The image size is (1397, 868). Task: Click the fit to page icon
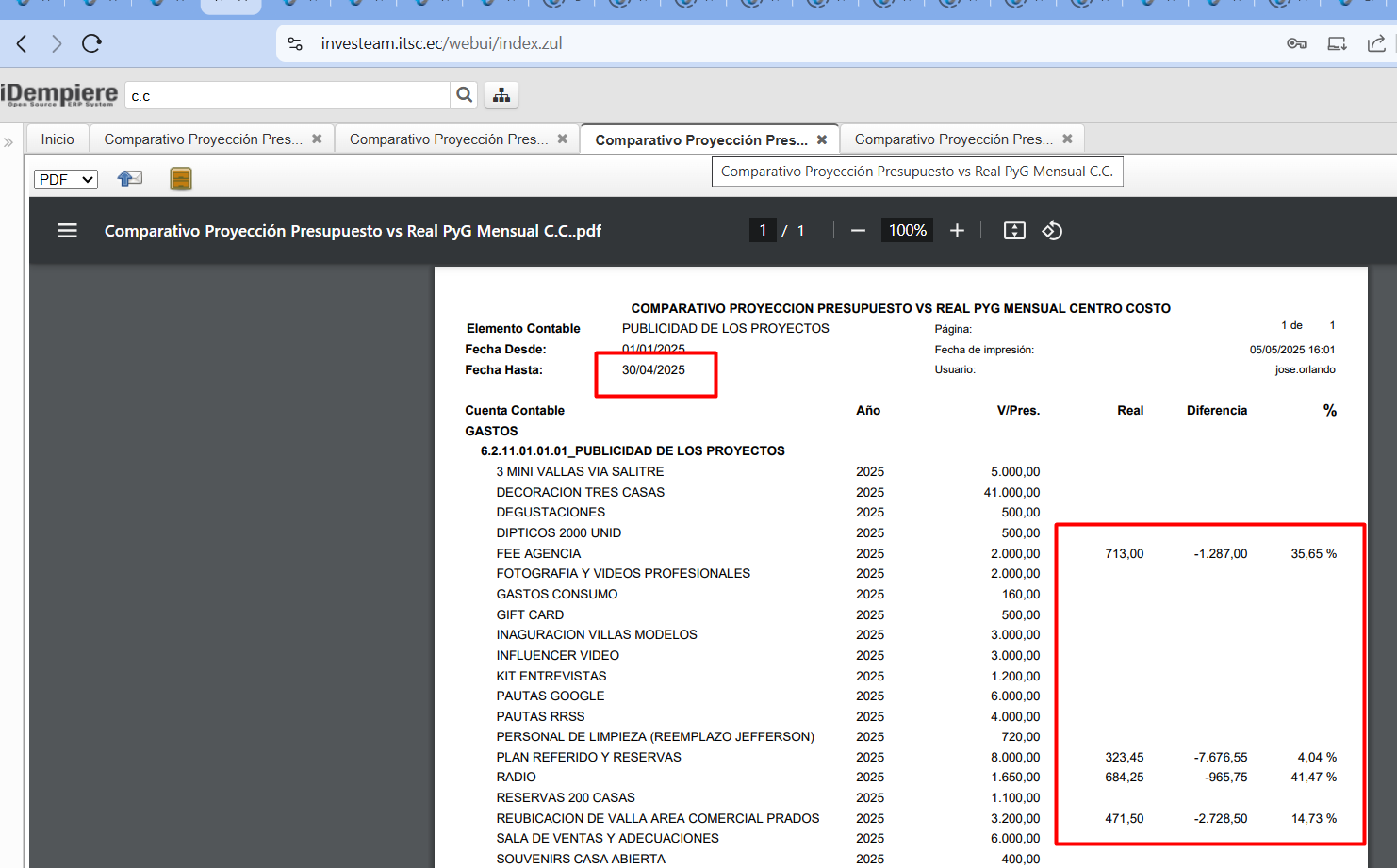pyautogui.click(x=1014, y=231)
